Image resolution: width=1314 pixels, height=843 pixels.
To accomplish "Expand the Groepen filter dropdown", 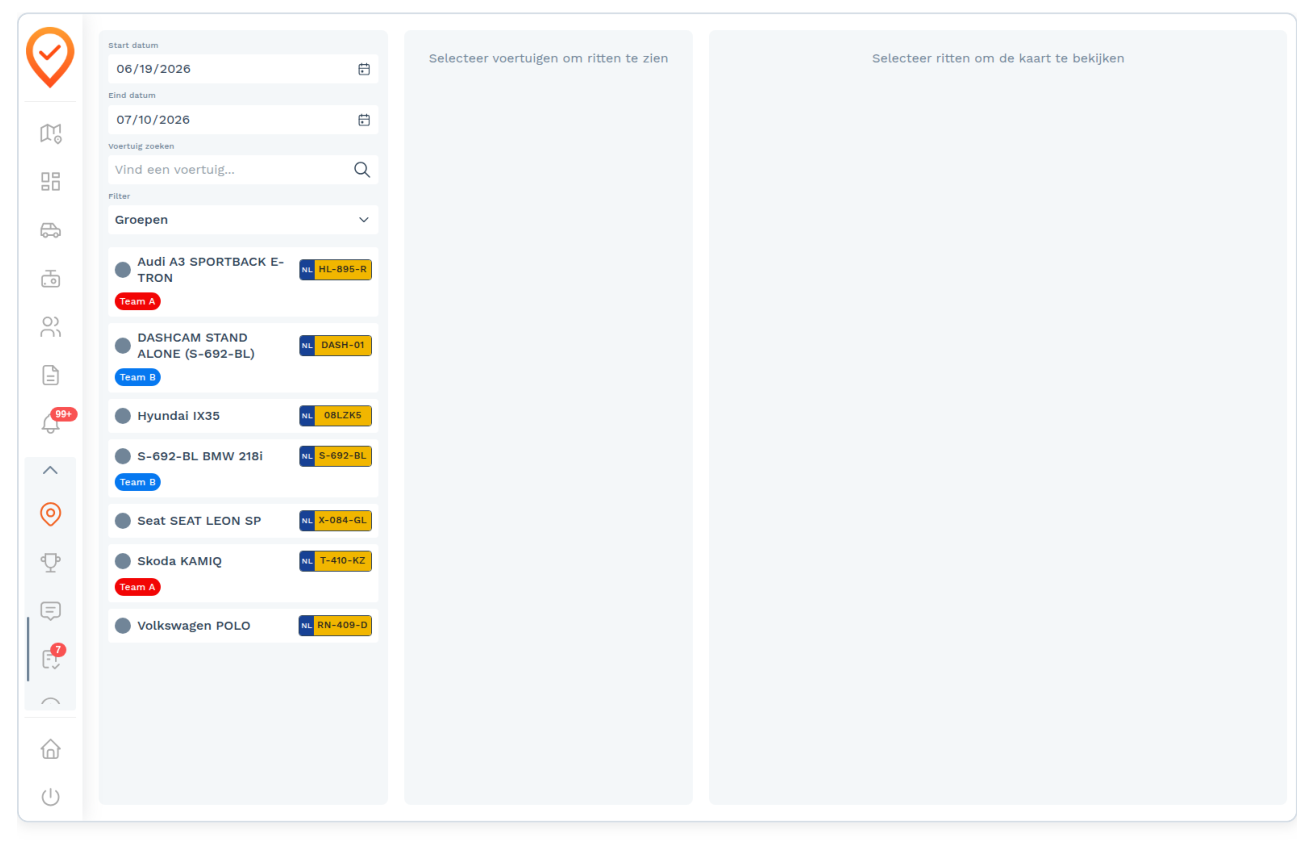I will click(243, 220).
